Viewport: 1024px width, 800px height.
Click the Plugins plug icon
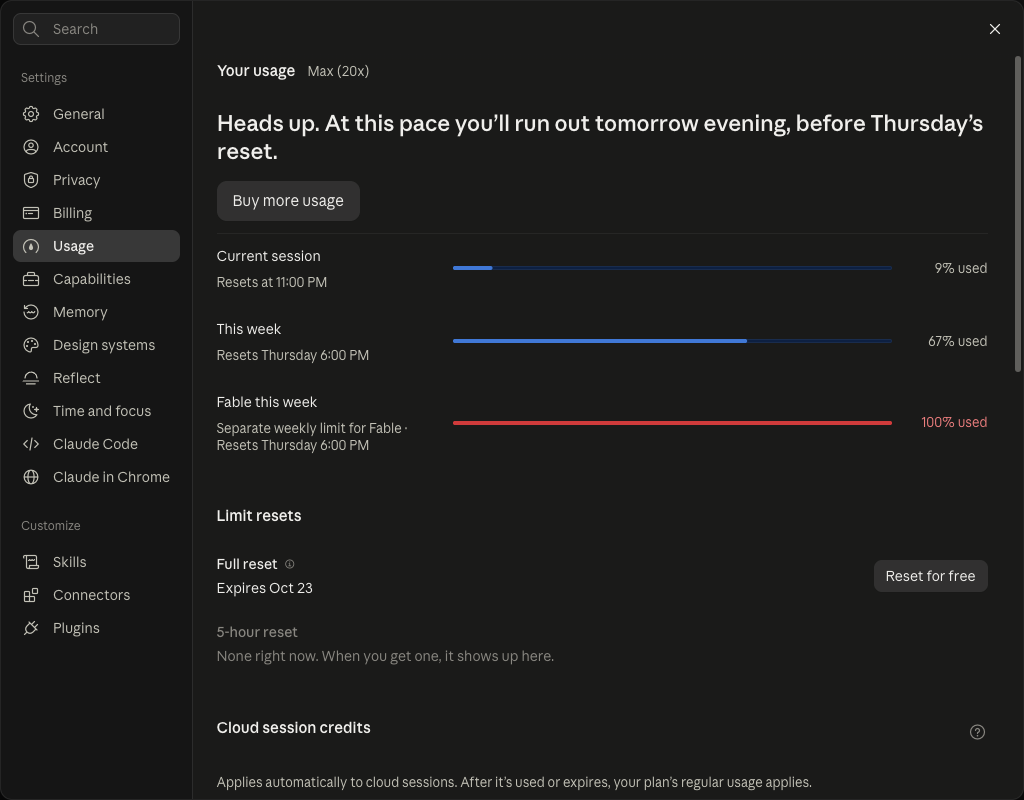[31, 628]
